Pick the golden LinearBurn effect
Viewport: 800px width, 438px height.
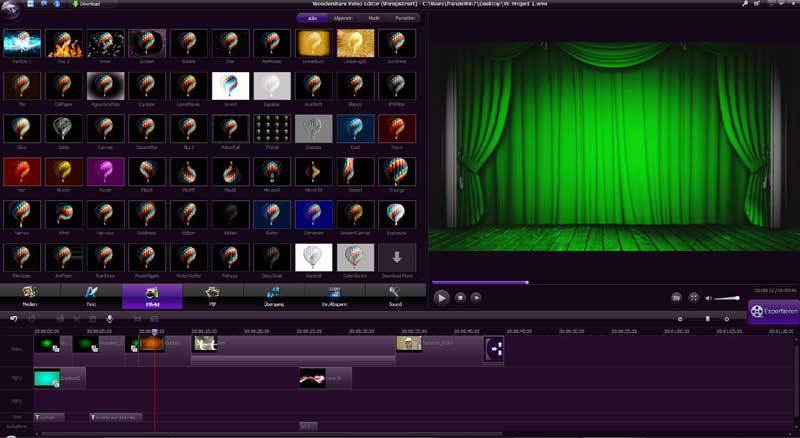click(x=314, y=43)
